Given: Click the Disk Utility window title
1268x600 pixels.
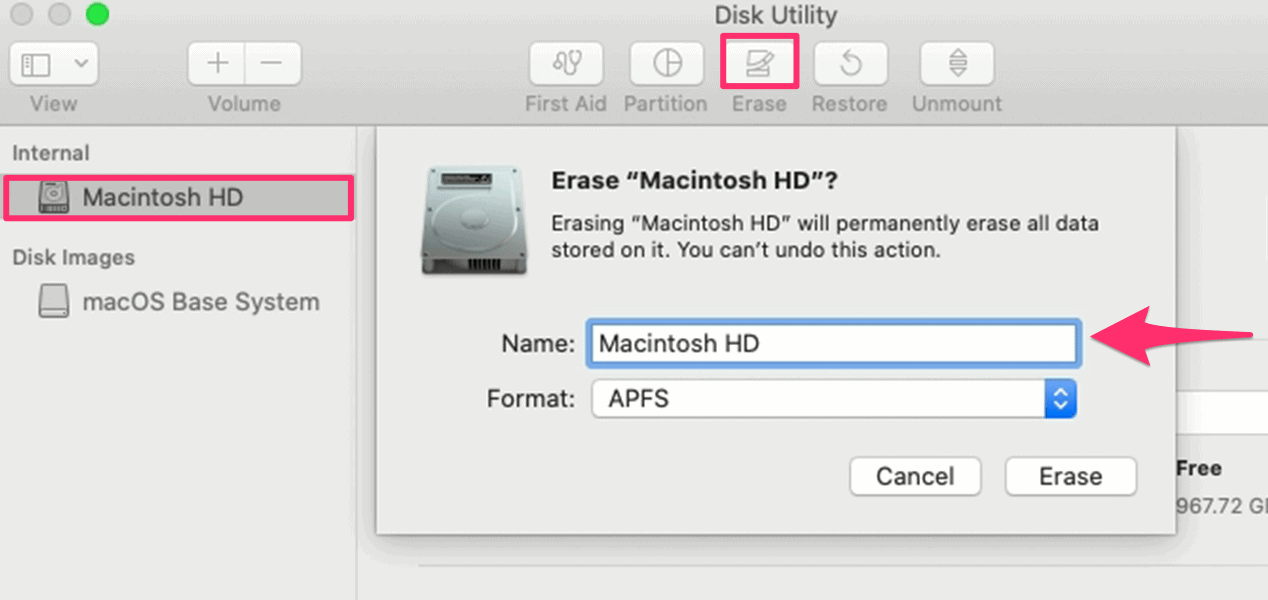Looking at the screenshot, I should (776, 15).
